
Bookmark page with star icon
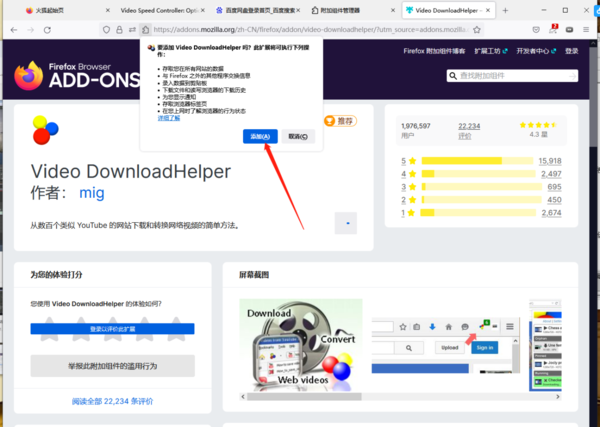(x=477, y=29)
